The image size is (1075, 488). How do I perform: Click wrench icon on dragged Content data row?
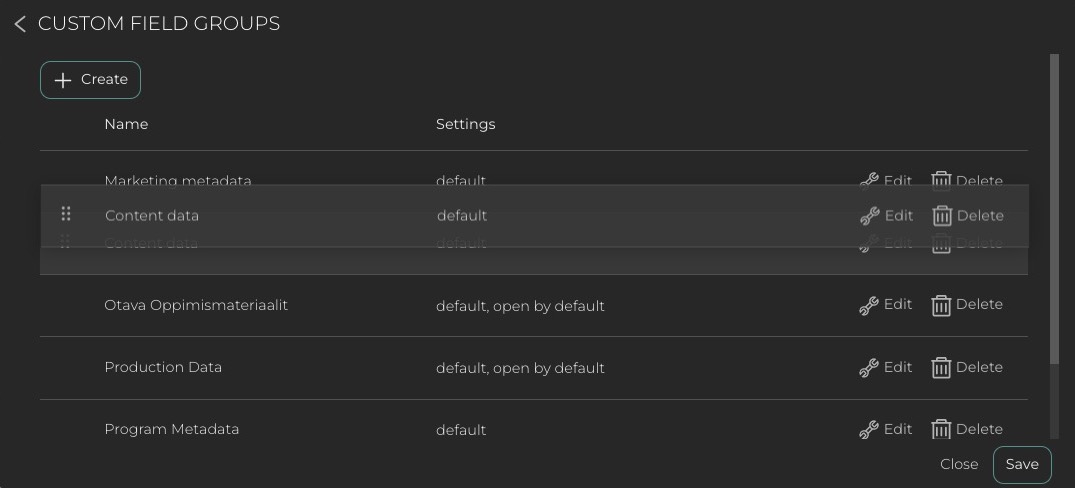point(870,216)
